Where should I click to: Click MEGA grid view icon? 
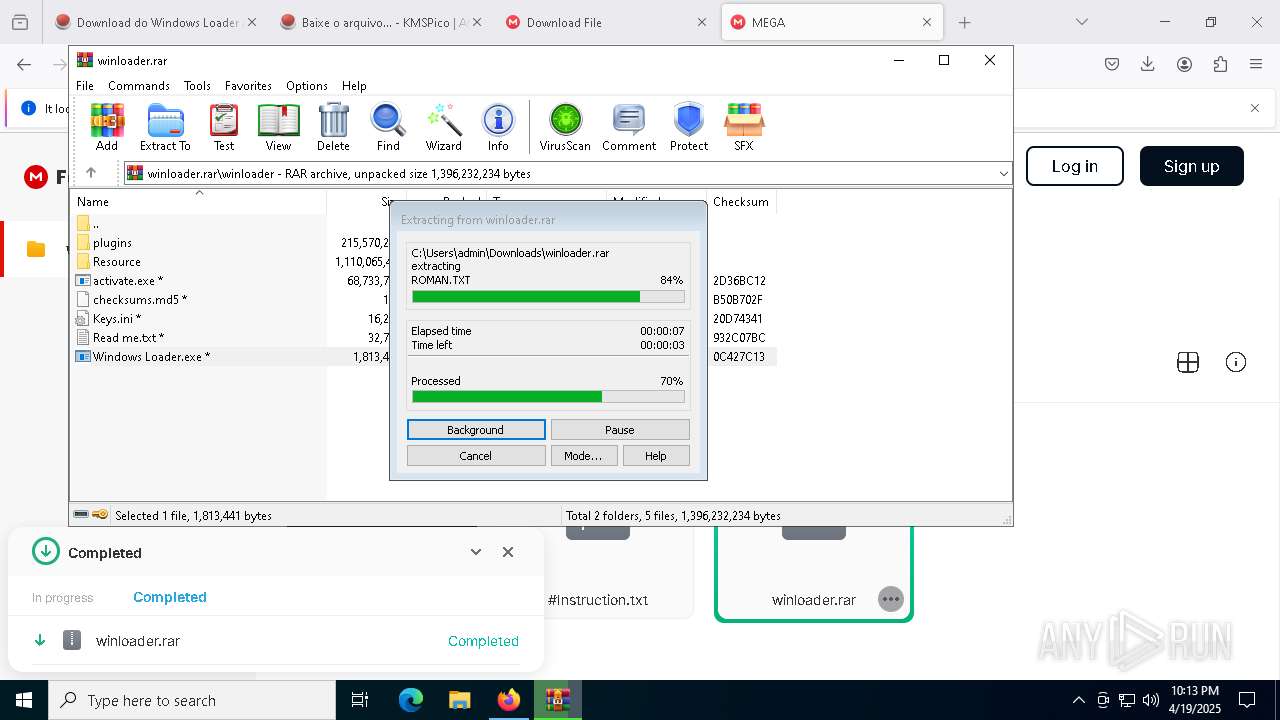pyautogui.click(x=1188, y=363)
